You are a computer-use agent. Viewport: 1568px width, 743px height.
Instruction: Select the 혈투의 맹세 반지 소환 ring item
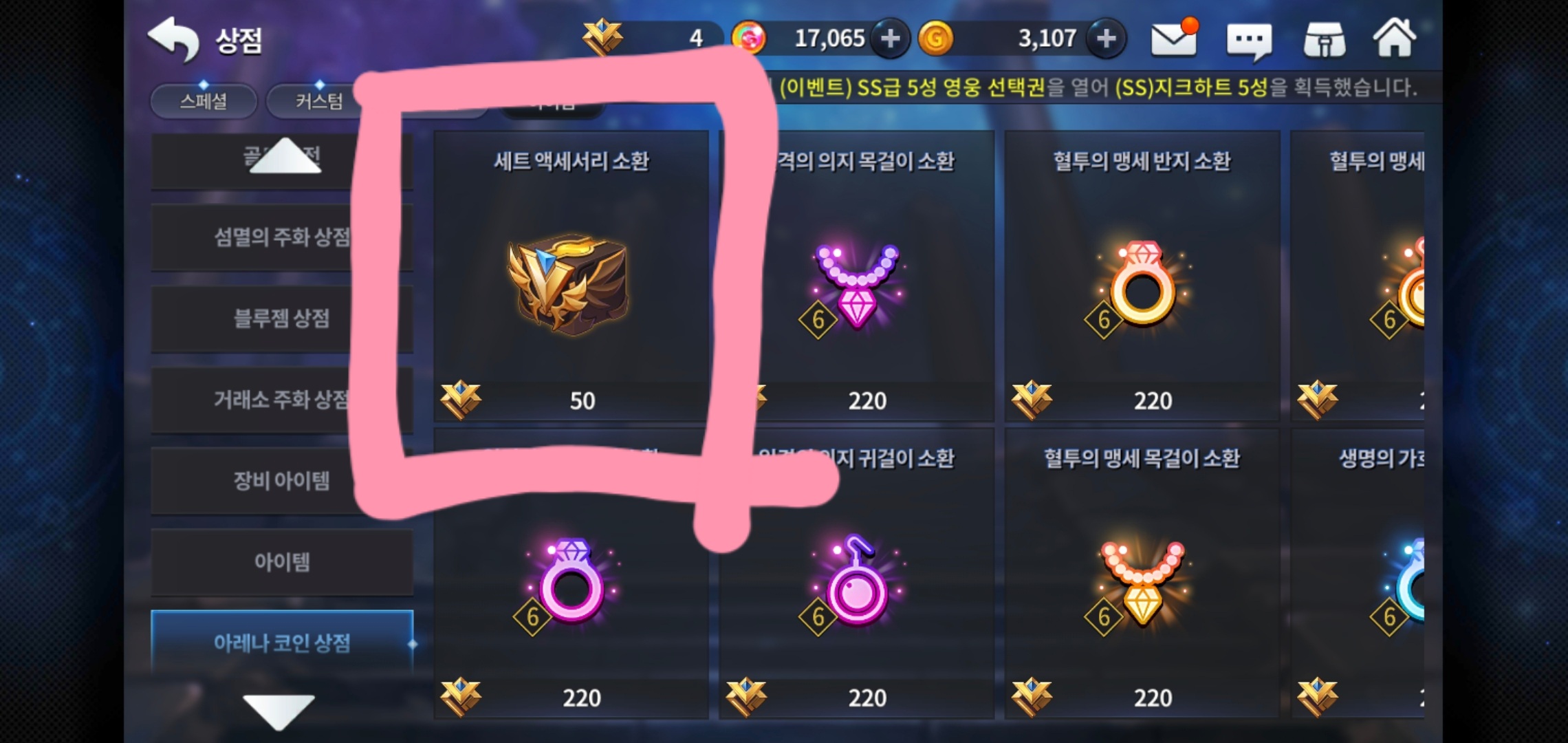(x=1142, y=276)
